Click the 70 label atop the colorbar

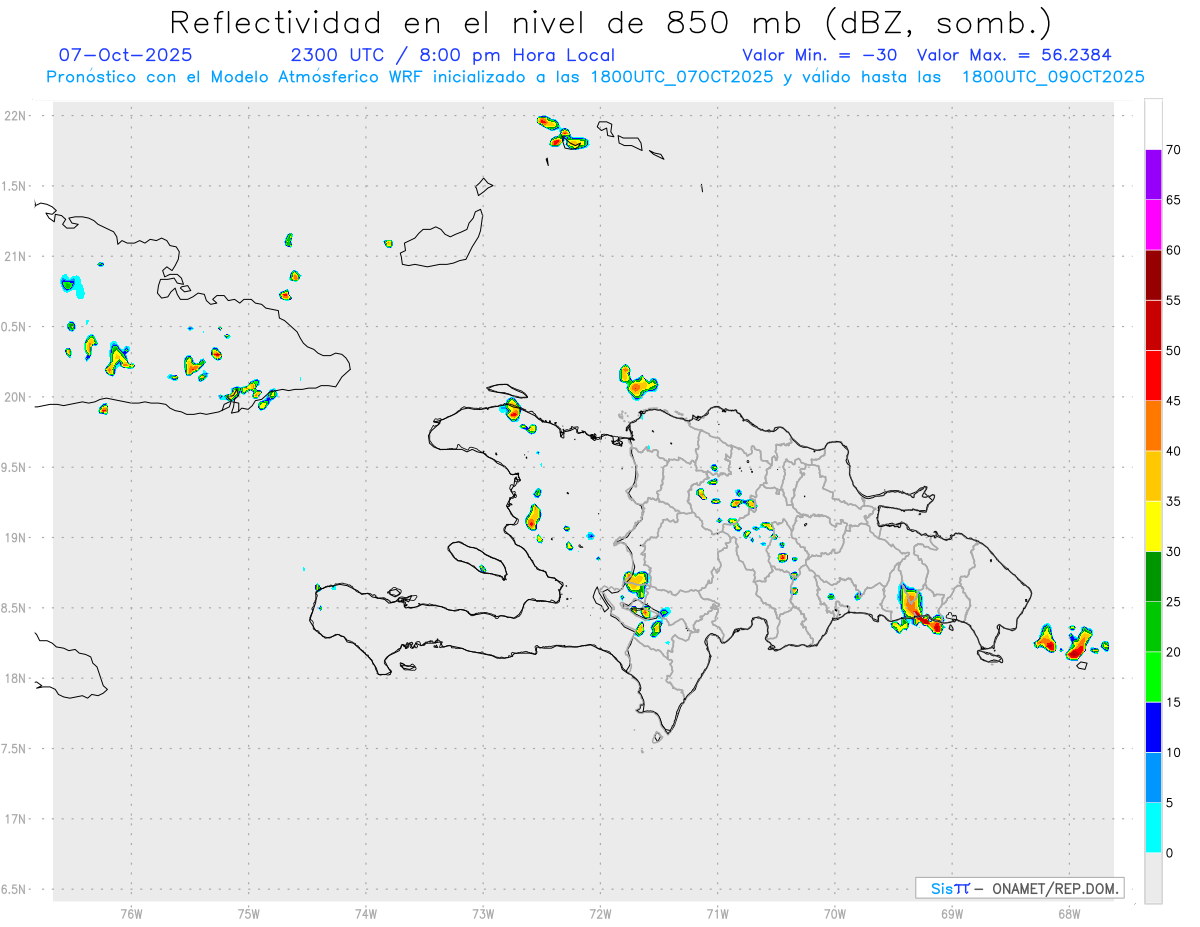(1173, 150)
